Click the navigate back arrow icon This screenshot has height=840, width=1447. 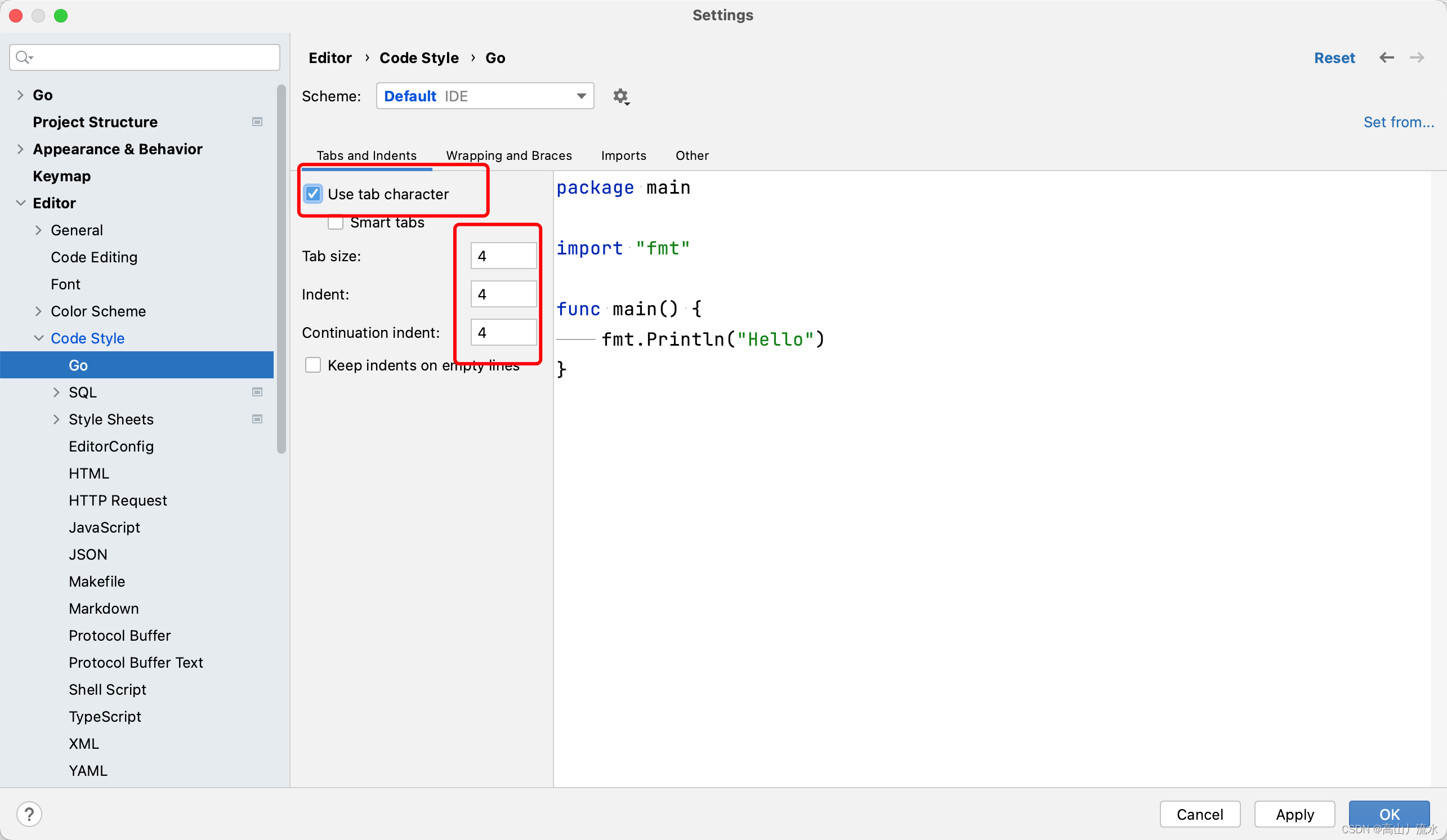pos(1387,57)
